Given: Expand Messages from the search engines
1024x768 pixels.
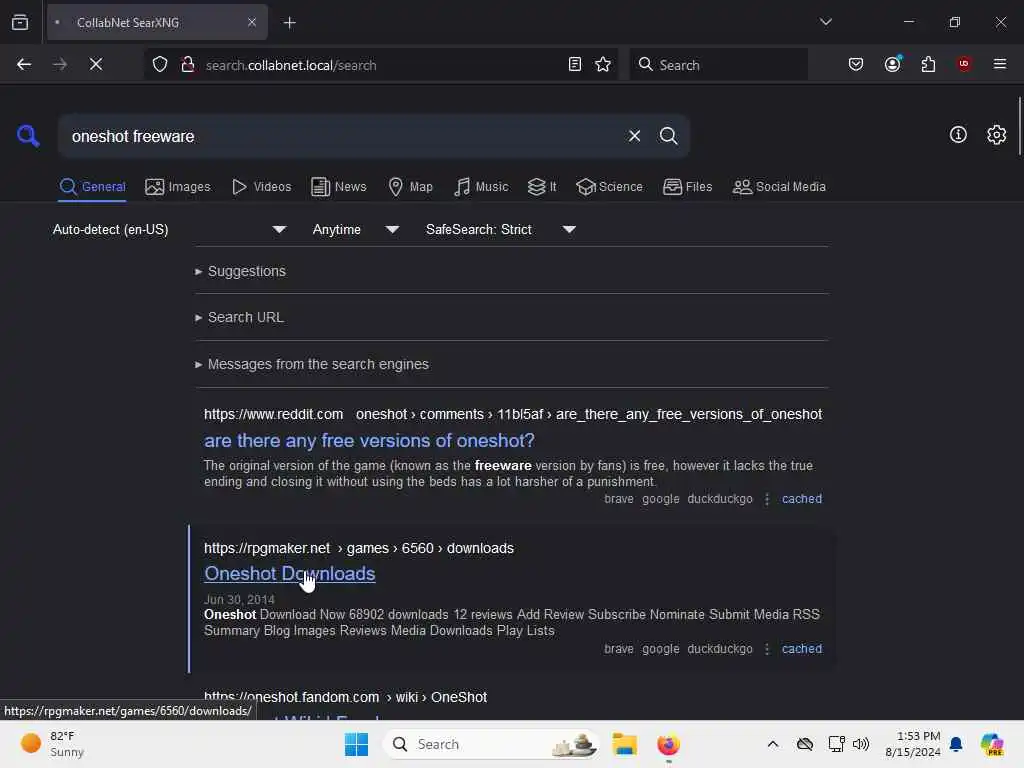Looking at the screenshot, I should (x=312, y=364).
